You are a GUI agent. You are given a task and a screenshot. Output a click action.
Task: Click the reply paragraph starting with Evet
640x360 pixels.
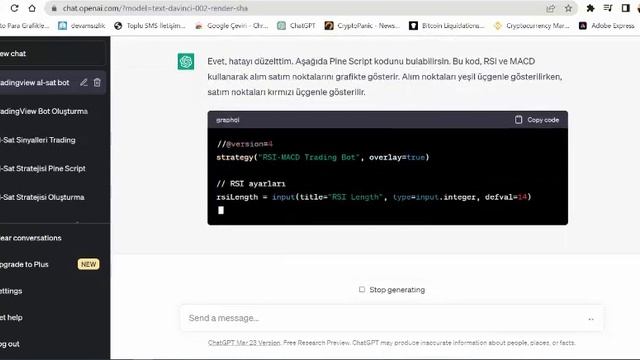click(x=385, y=77)
